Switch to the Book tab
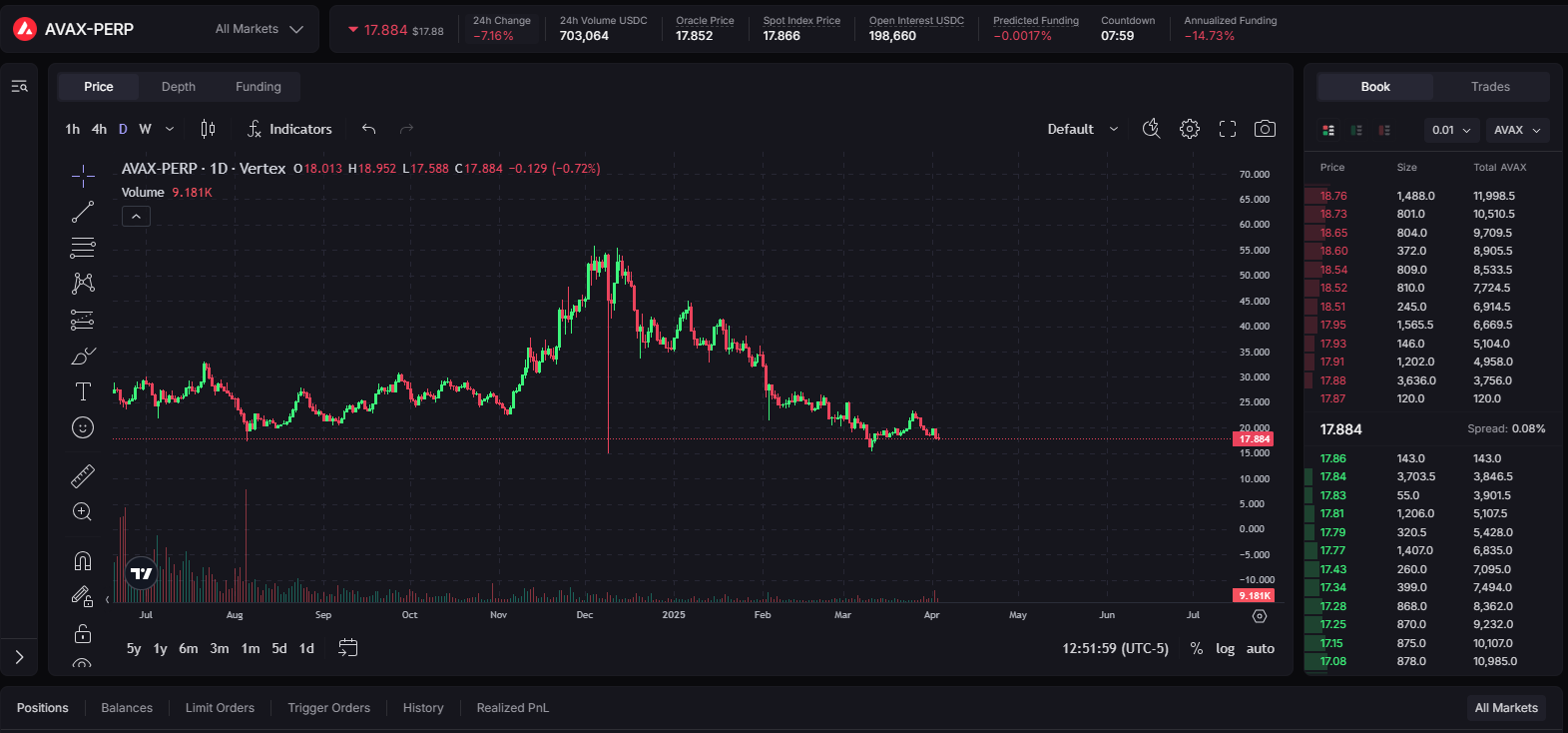The width and height of the screenshot is (1568, 733). tap(1375, 87)
